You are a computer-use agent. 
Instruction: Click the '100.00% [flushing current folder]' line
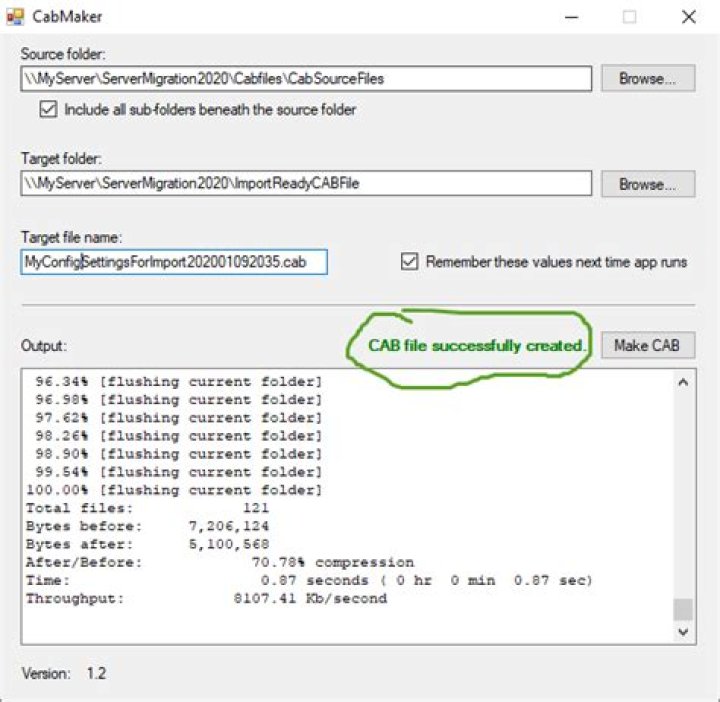click(x=174, y=490)
